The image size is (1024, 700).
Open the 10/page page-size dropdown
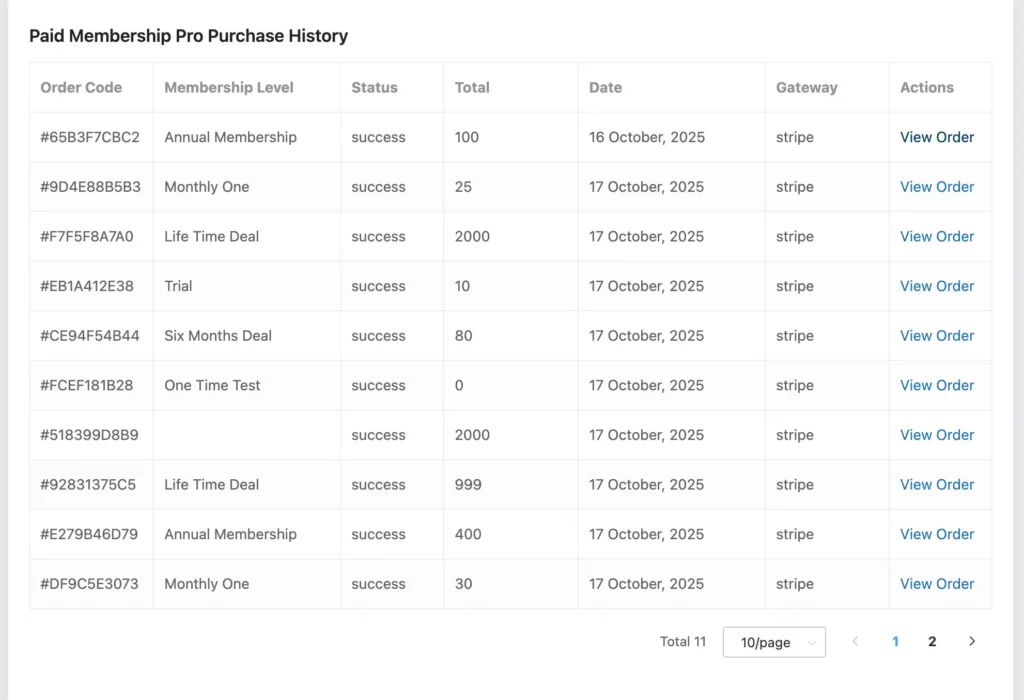774,641
